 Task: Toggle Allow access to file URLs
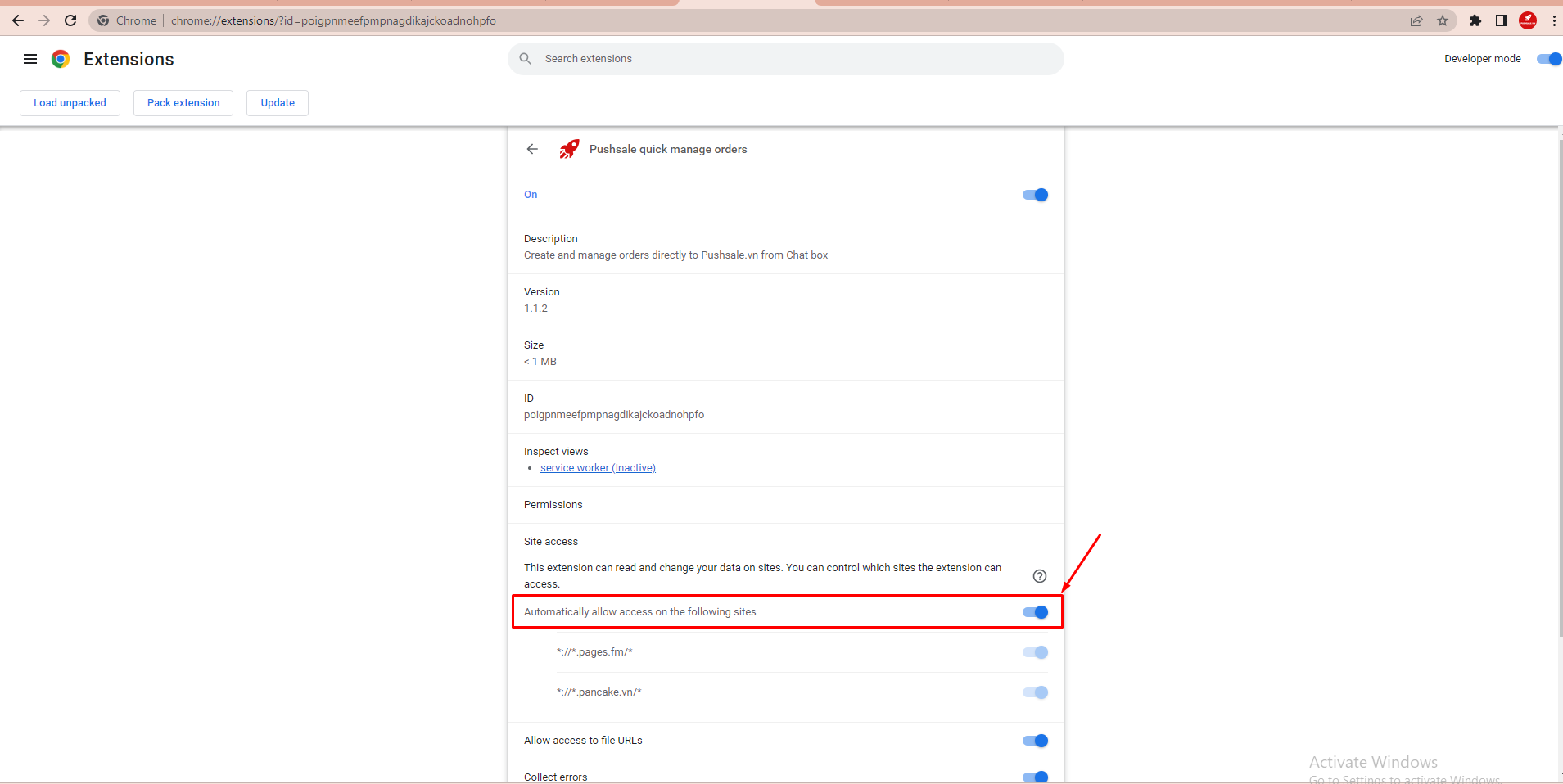click(1035, 741)
